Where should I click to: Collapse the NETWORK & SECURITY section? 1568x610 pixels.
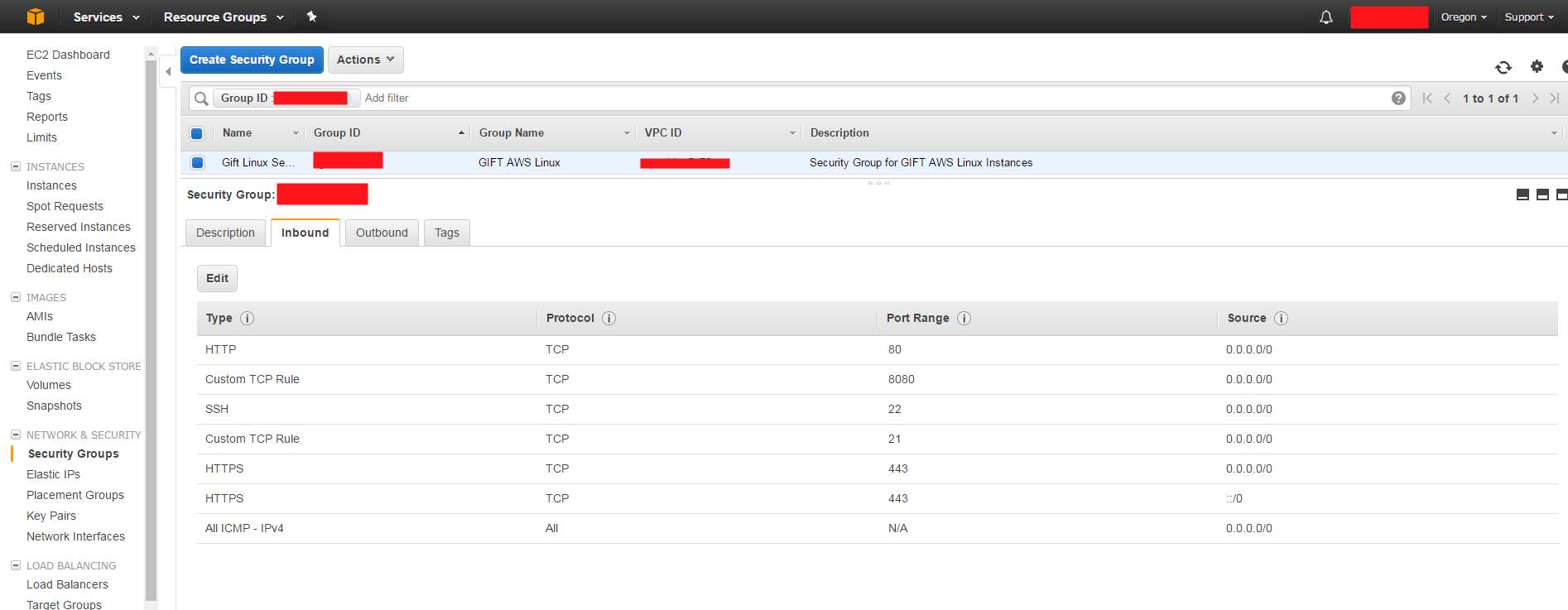(16, 435)
